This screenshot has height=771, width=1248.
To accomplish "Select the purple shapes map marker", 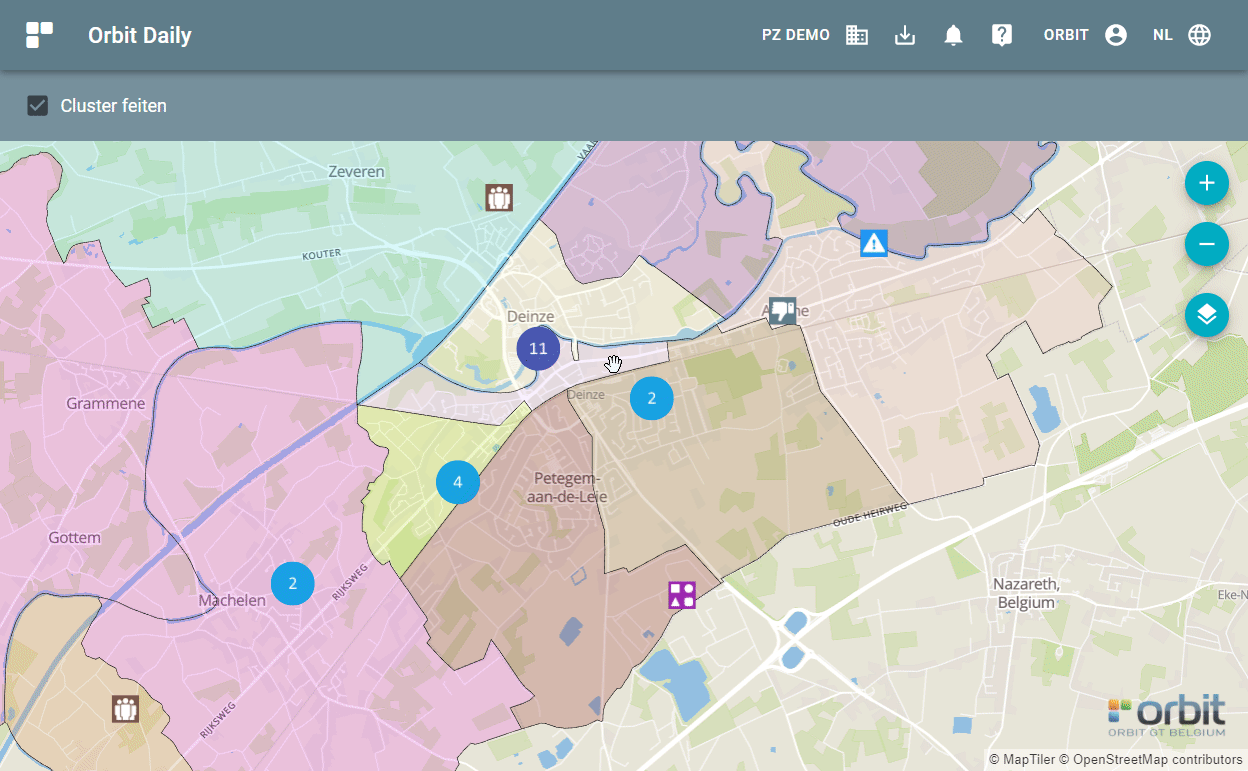I will (x=682, y=595).
